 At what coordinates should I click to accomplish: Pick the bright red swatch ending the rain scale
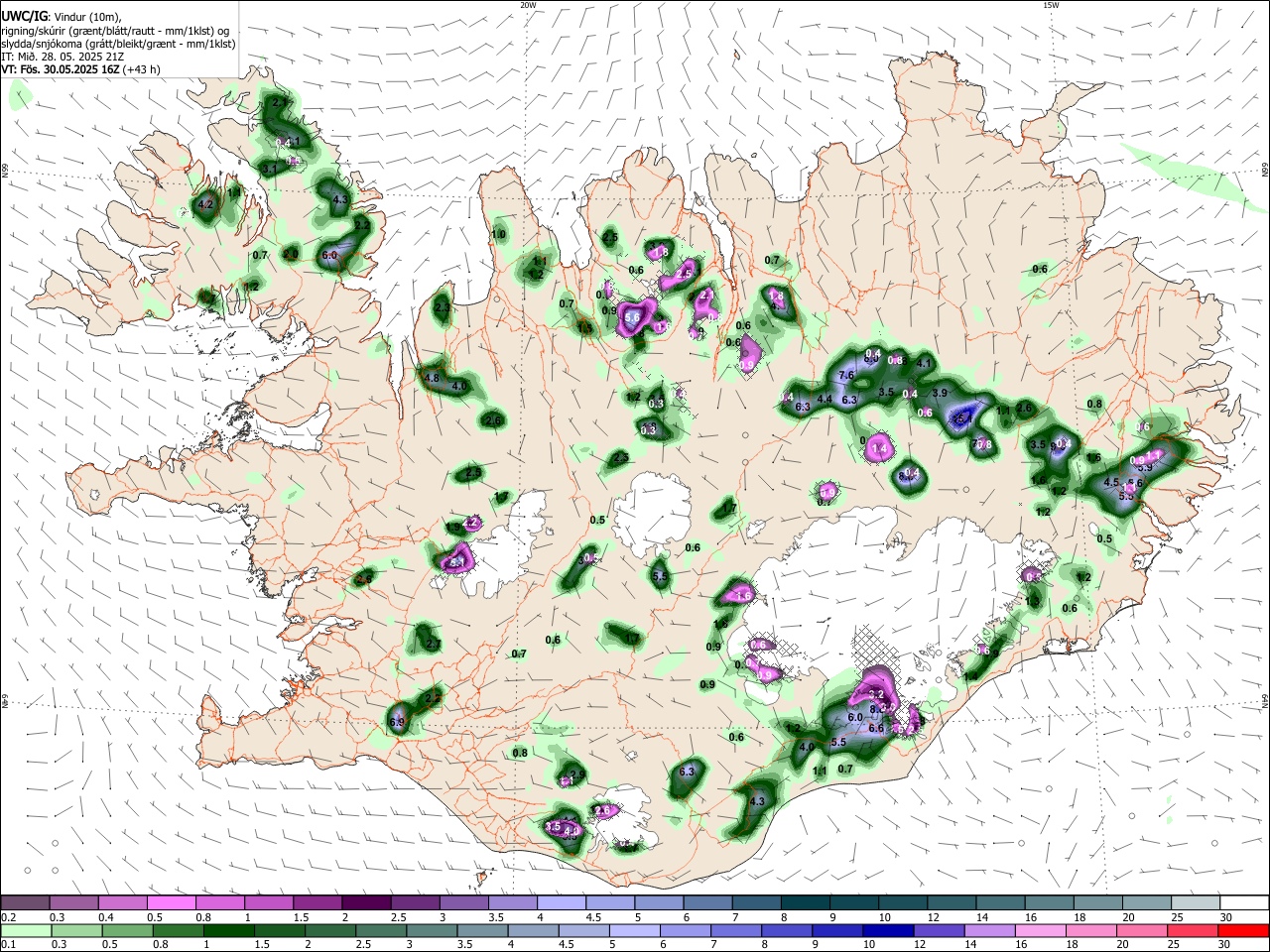1243,930
